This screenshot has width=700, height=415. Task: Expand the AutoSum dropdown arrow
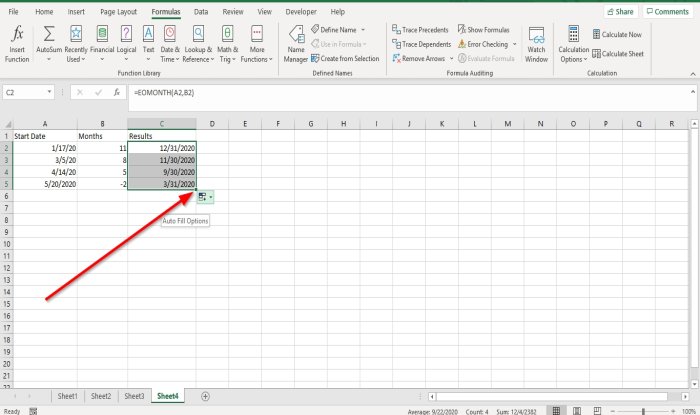click(x=49, y=60)
